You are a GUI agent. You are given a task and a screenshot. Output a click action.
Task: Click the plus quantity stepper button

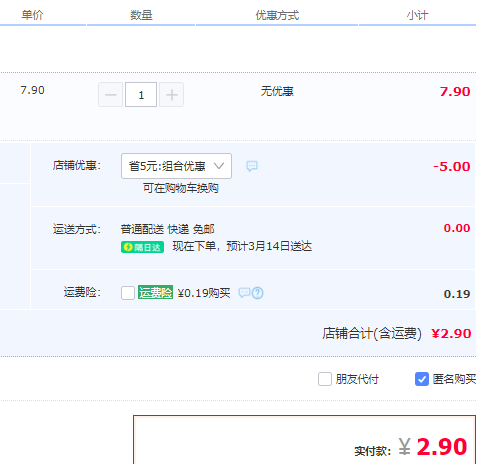[x=172, y=95]
